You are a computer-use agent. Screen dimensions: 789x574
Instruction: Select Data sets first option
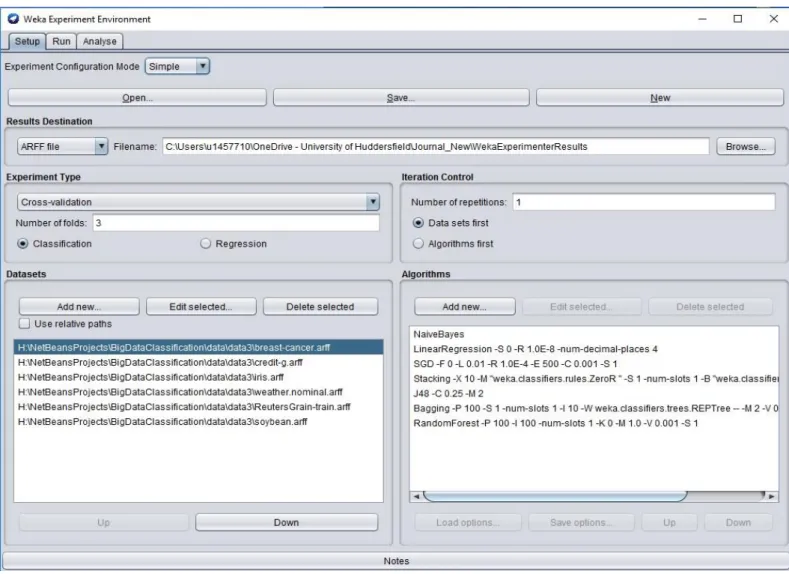coord(418,223)
